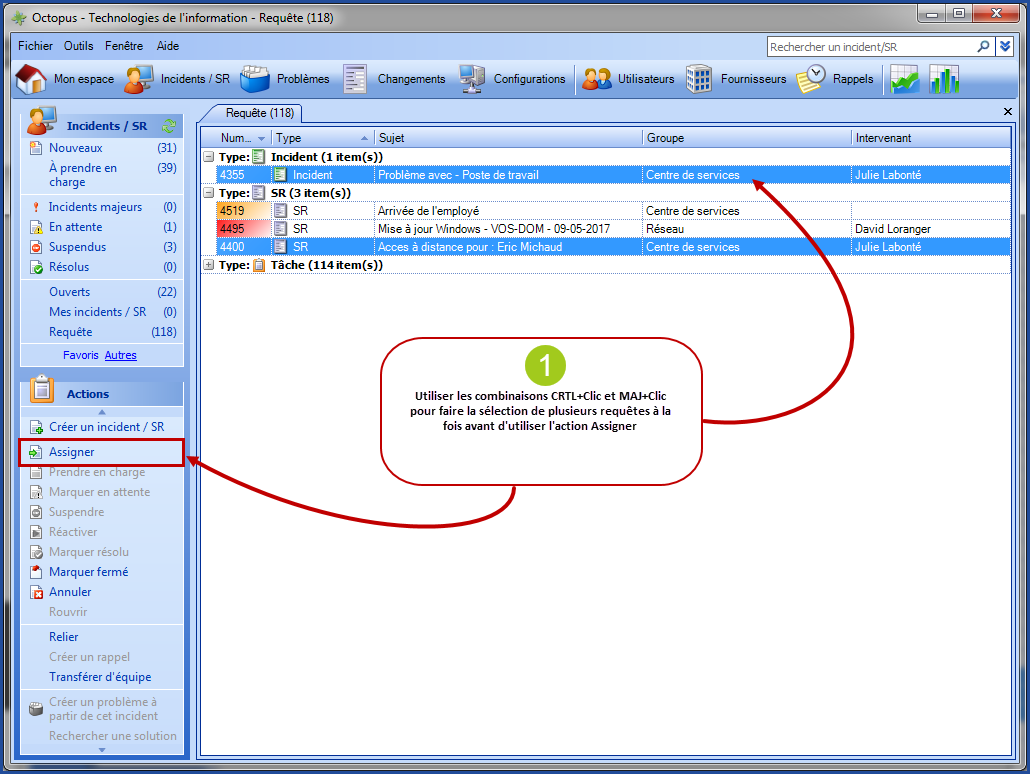Expand the Tâche (114 items) group
The height and width of the screenshot is (774, 1030).
pyautogui.click(x=209, y=264)
